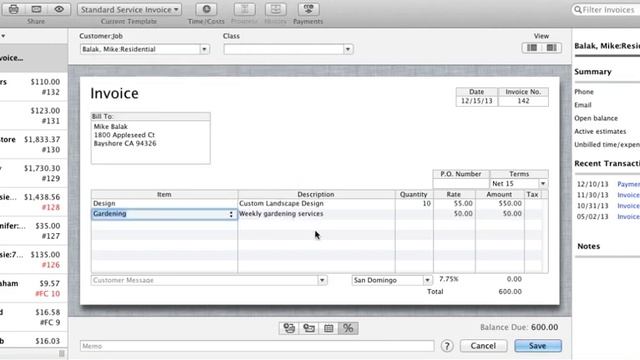This screenshot has width=640, height=360.
Task: Select the right View layout icon
Action: 551,48
